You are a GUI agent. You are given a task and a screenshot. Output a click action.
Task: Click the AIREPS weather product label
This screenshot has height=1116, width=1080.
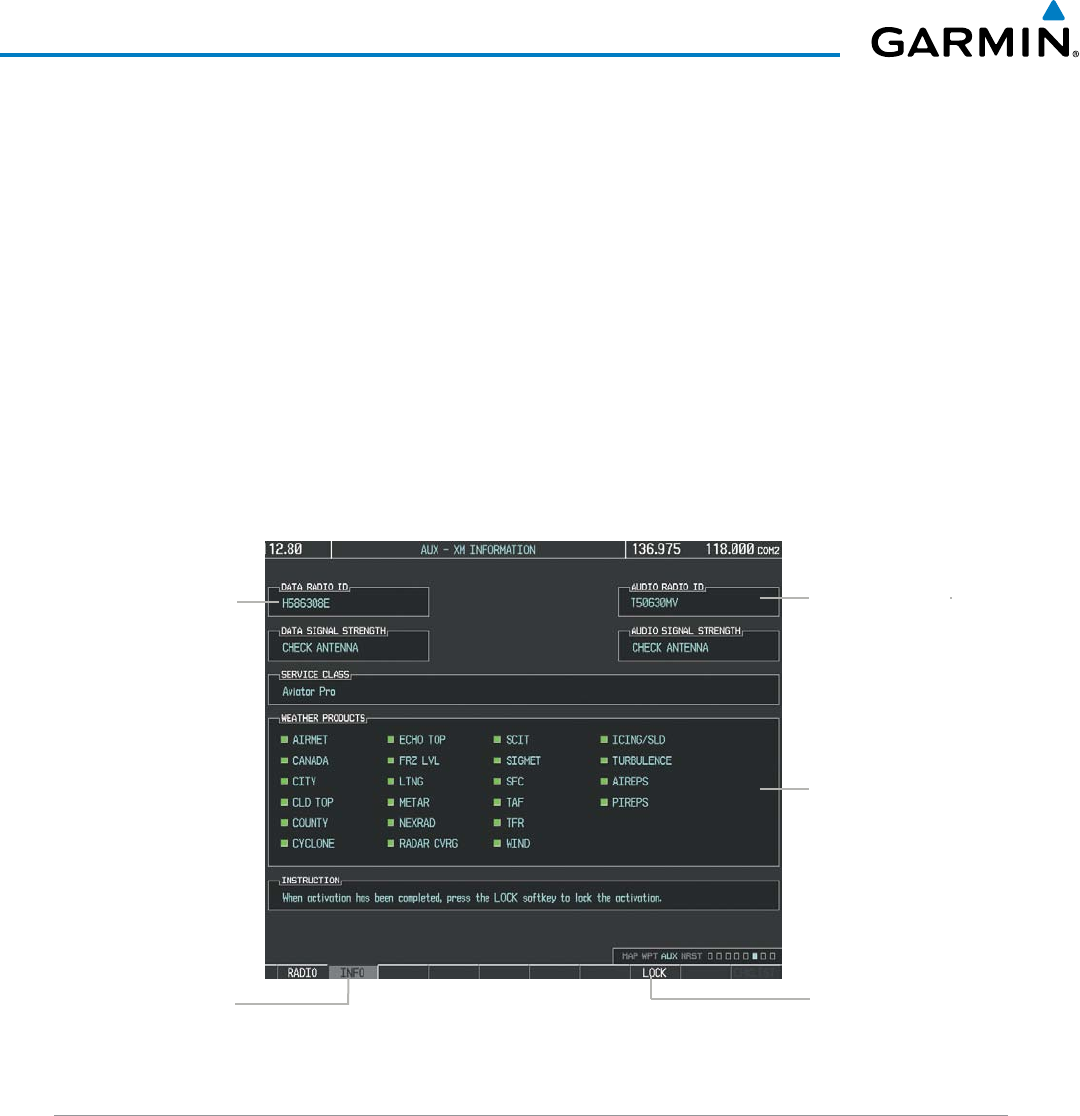tap(630, 781)
